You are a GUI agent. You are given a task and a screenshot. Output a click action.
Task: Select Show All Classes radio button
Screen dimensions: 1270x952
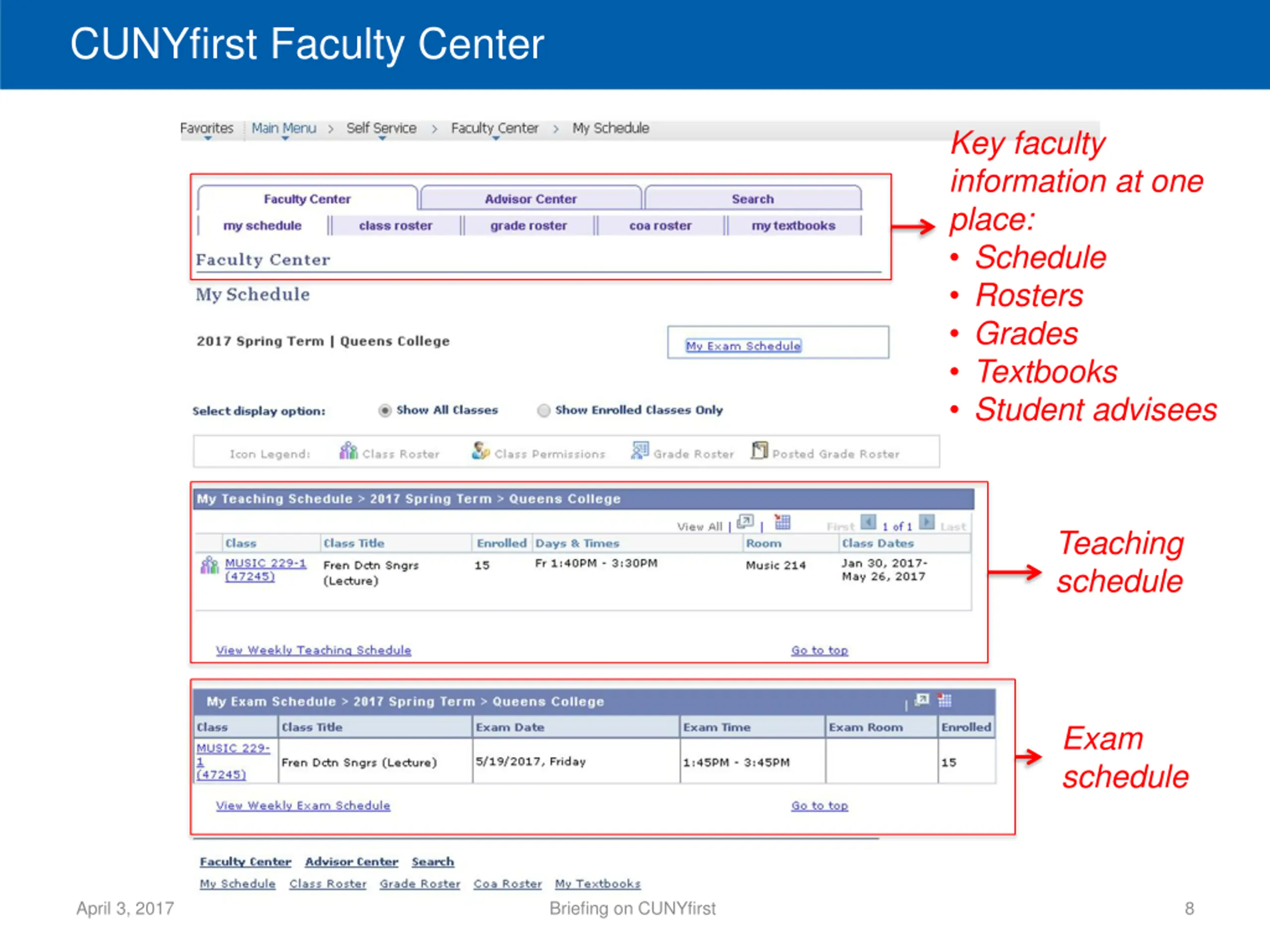tap(384, 410)
